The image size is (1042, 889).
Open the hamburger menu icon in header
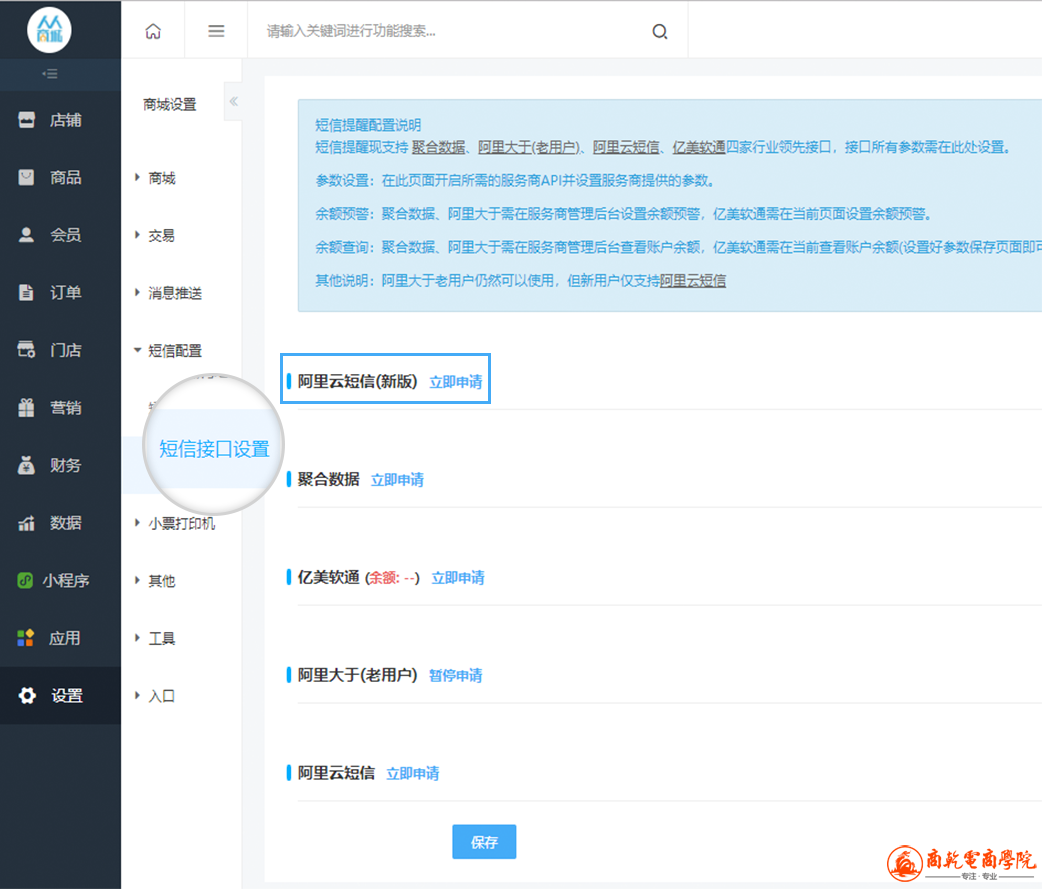[x=216, y=31]
